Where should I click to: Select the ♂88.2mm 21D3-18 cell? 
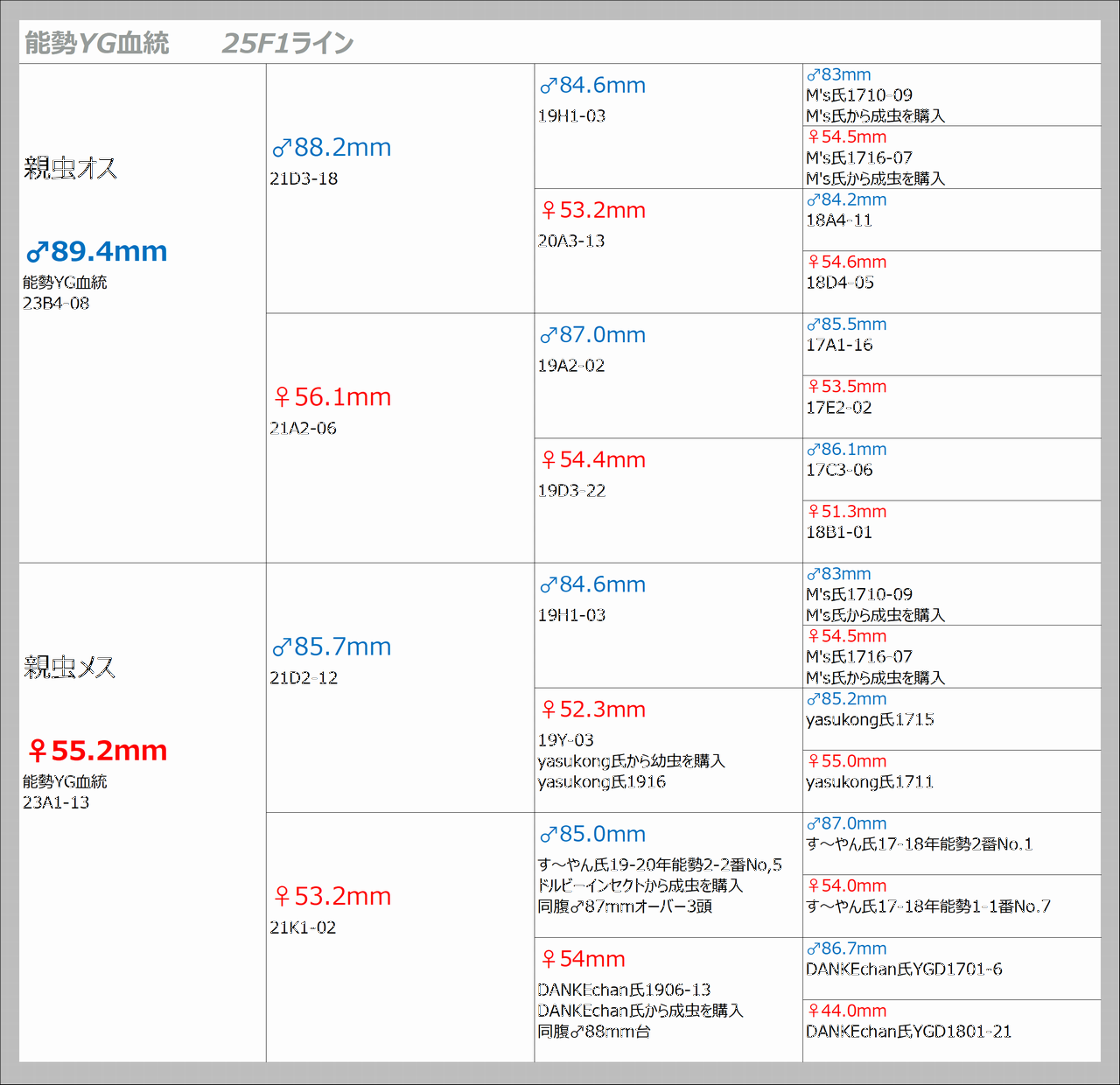coord(332,161)
